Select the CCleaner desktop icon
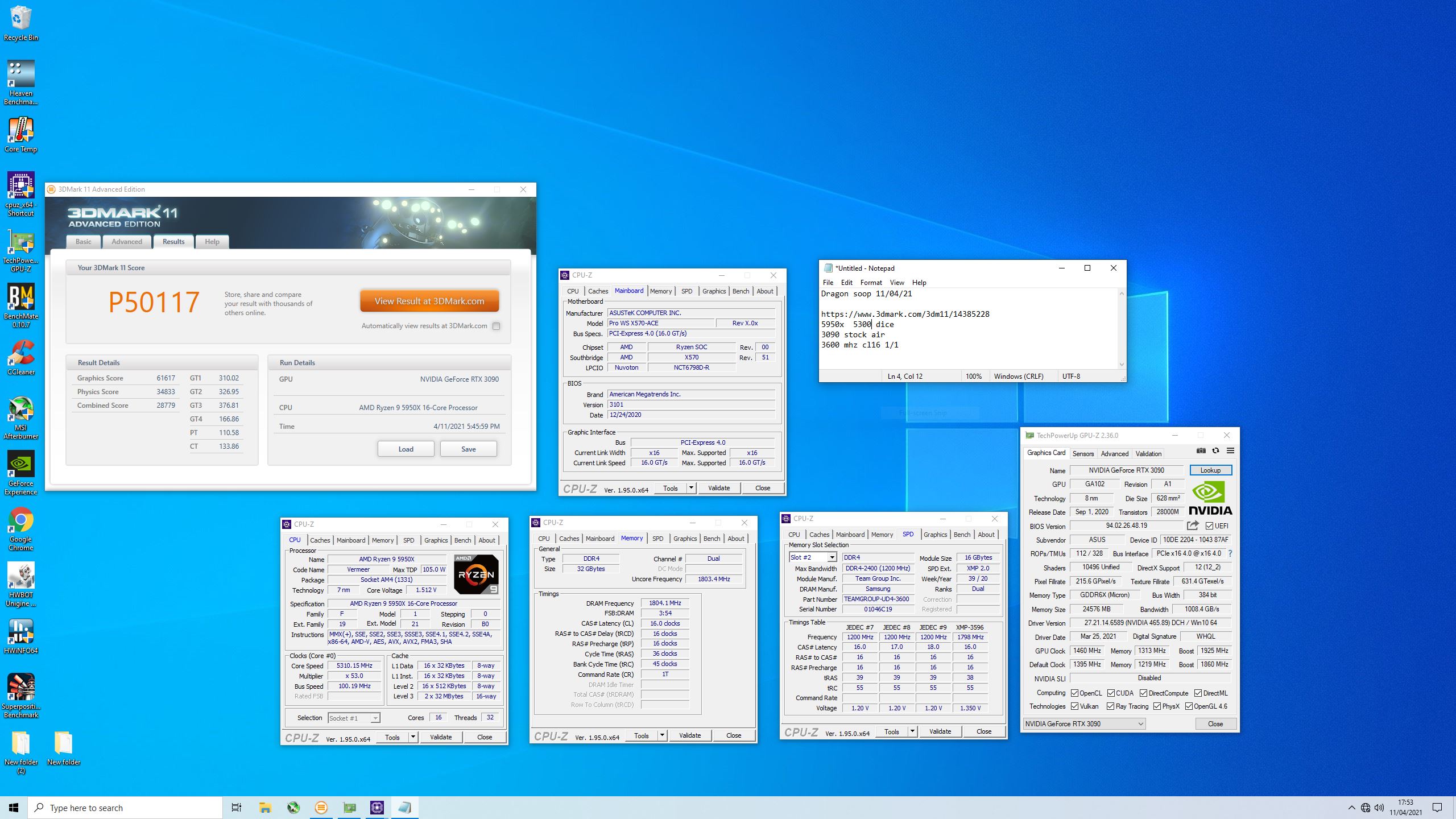Image resolution: width=1456 pixels, height=819 pixels. [21, 358]
